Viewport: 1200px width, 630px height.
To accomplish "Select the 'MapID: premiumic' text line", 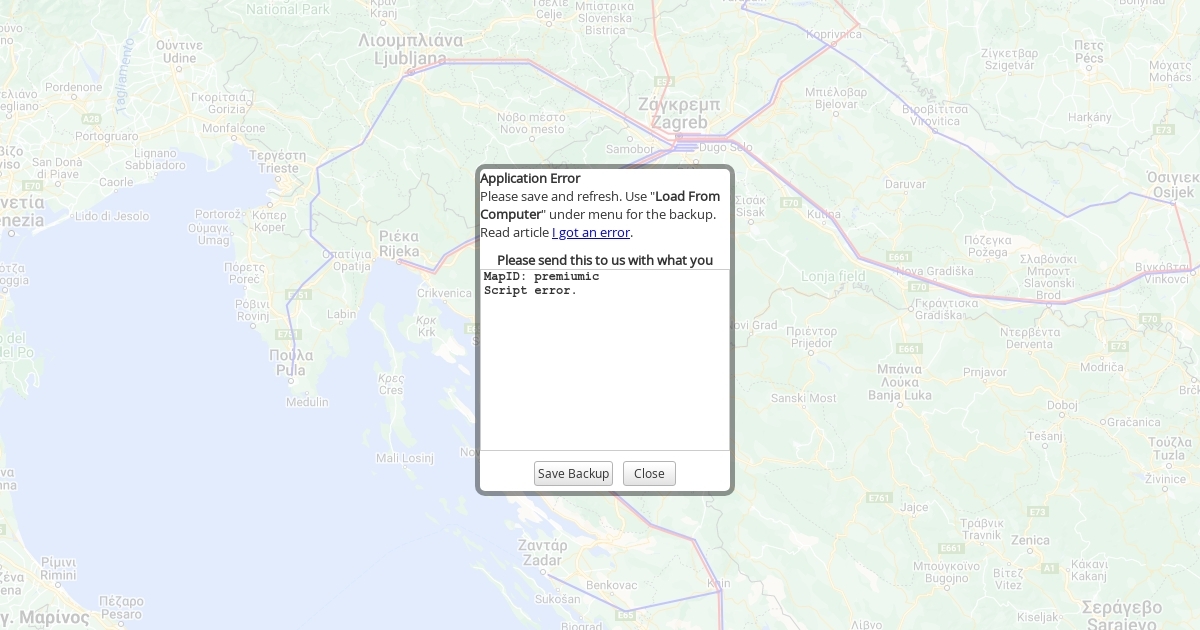I will (541, 276).
